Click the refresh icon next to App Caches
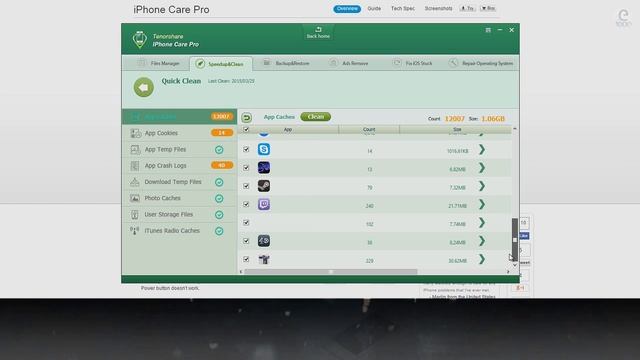The image size is (640, 360). tap(247, 118)
